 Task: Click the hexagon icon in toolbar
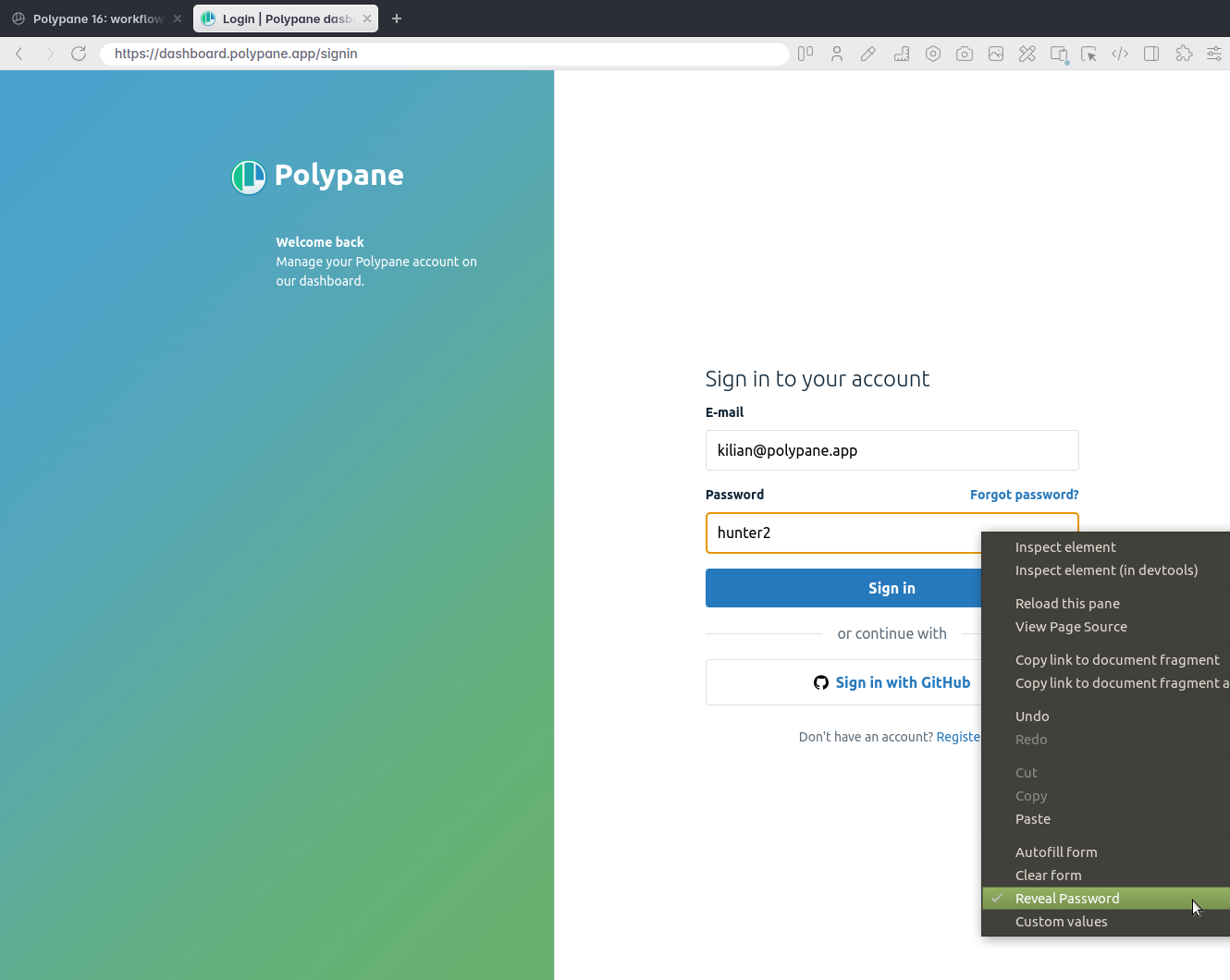click(933, 54)
